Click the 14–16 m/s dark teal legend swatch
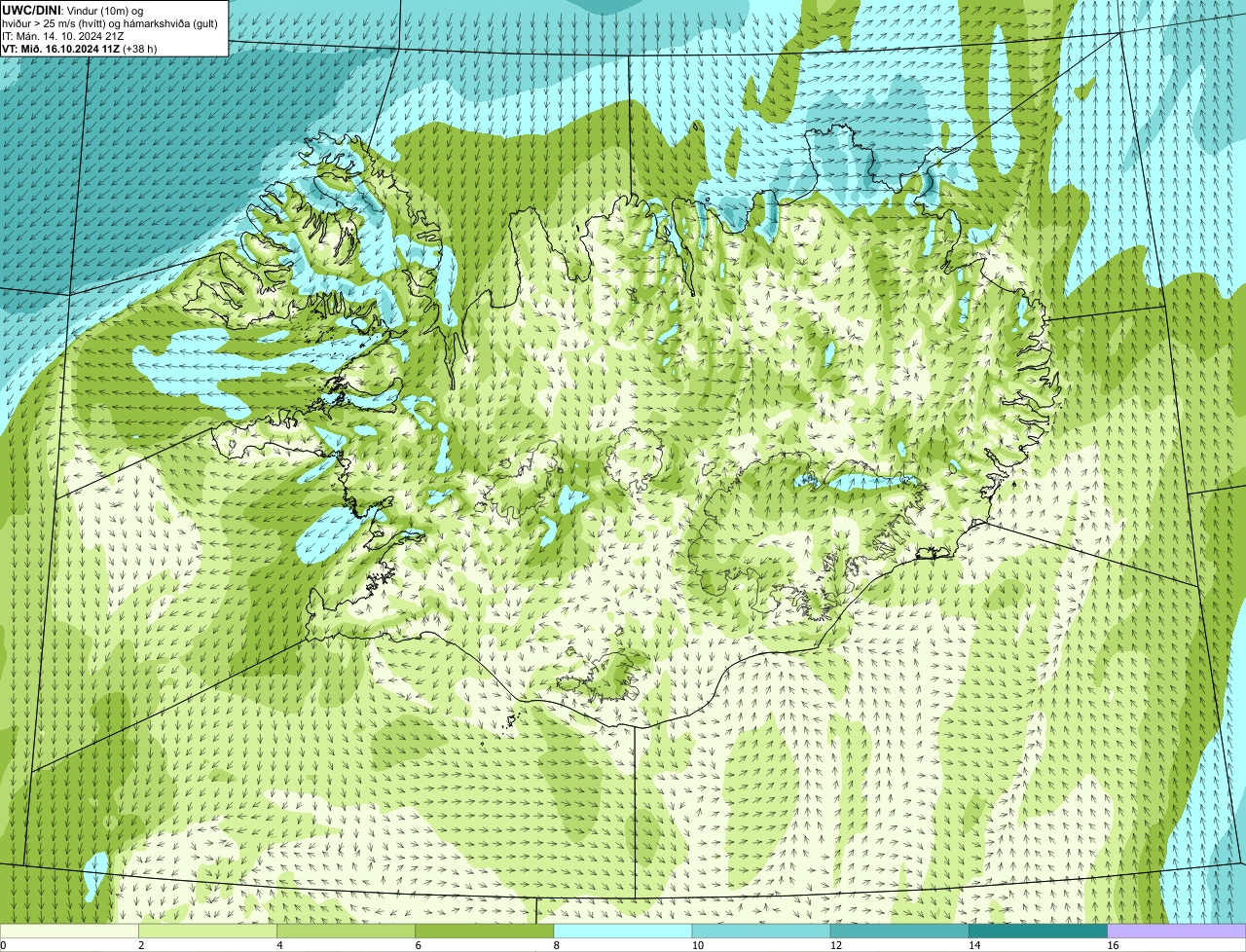This screenshot has height=952, width=1246. pyautogui.click(x=1039, y=931)
